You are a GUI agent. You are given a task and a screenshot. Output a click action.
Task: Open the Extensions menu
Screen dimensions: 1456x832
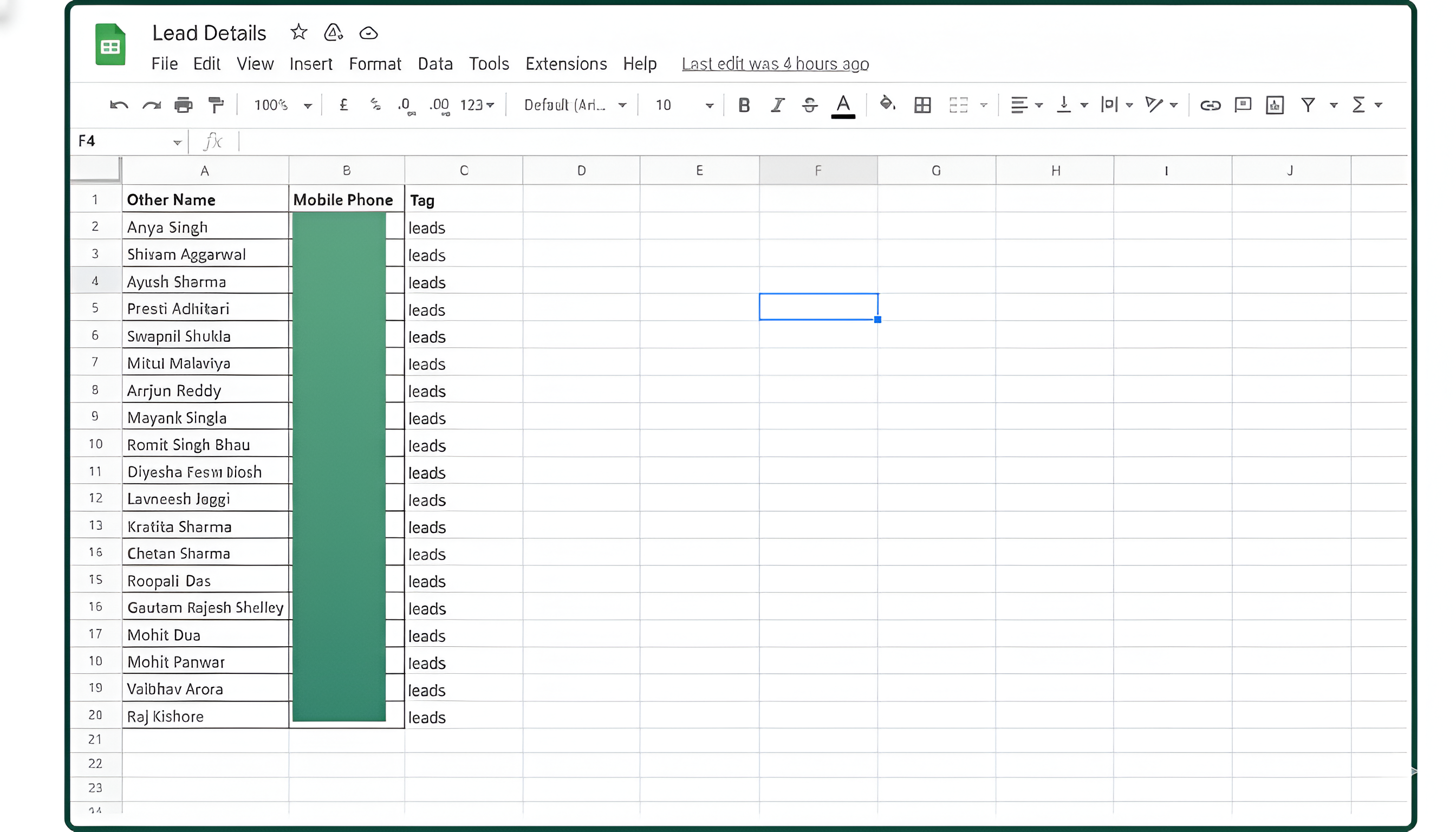click(565, 64)
